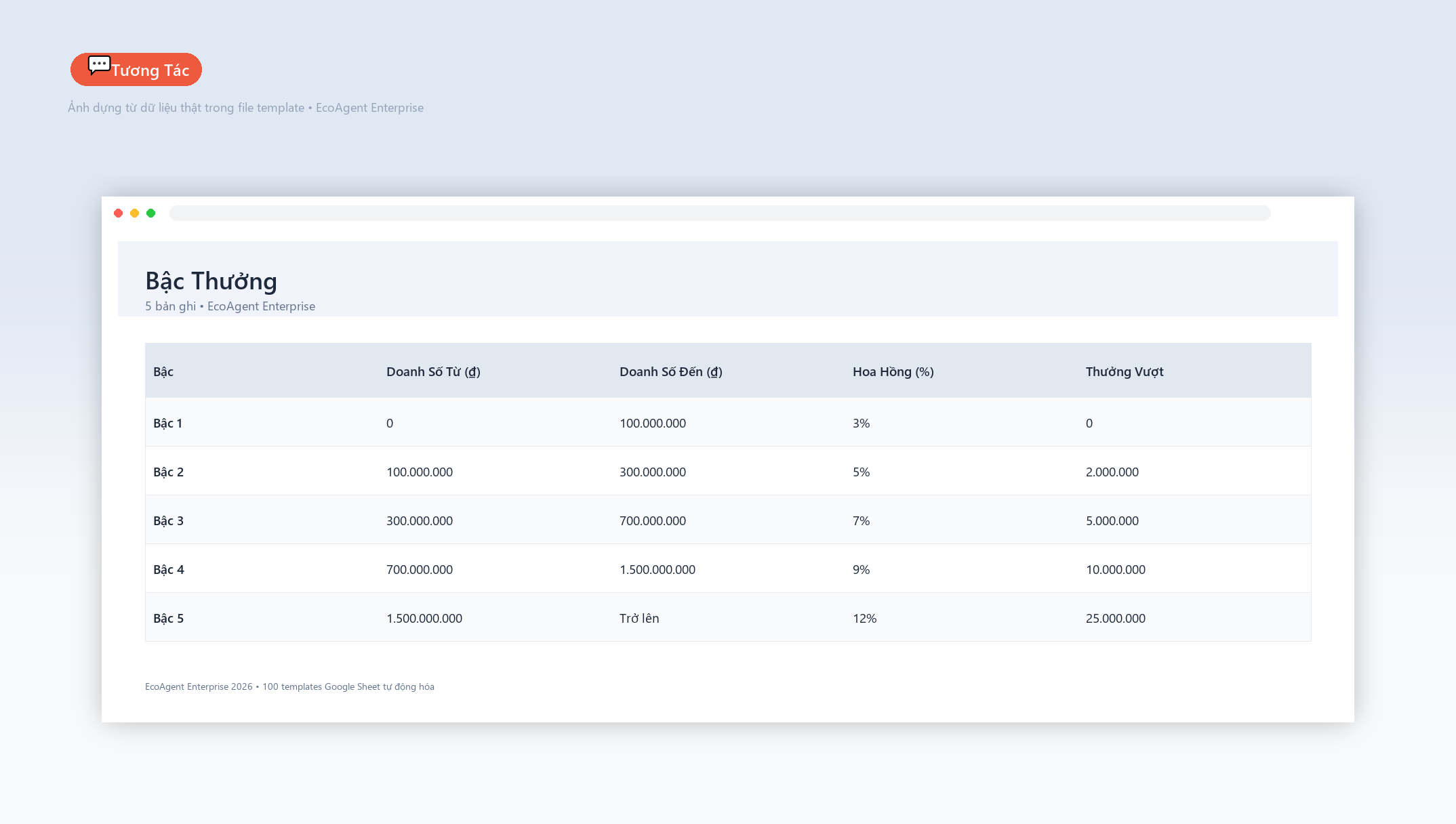Click the 25.000.000 bonus cell
This screenshot has height=824, width=1456.
pos(1116,618)
